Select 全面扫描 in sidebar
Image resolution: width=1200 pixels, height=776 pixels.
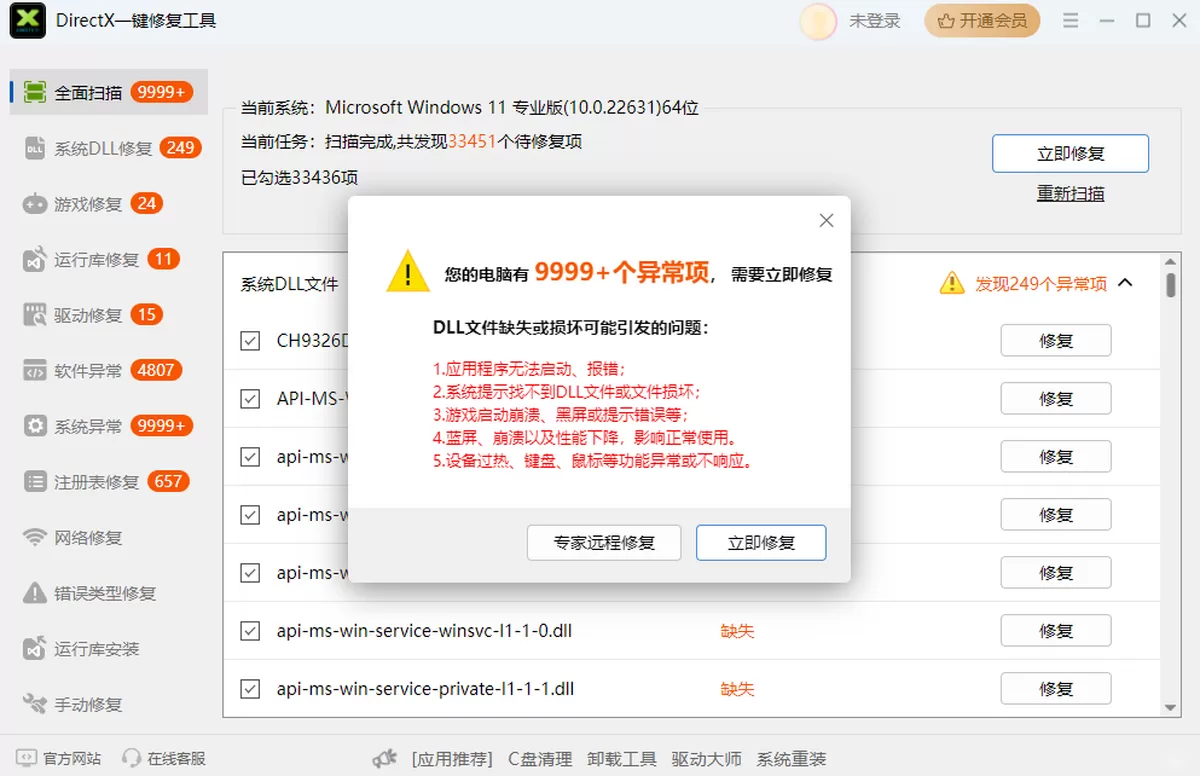point(108,92)
